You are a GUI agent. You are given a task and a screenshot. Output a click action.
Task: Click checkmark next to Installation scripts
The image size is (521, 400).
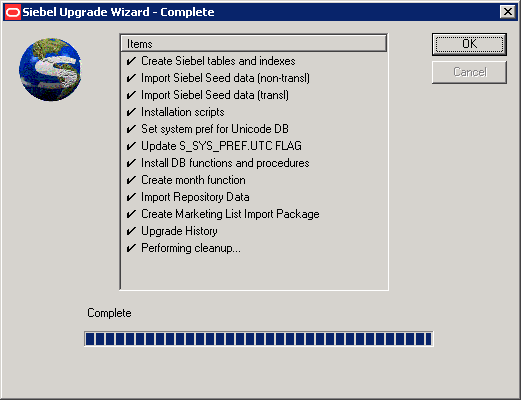(x=131, y=112)
